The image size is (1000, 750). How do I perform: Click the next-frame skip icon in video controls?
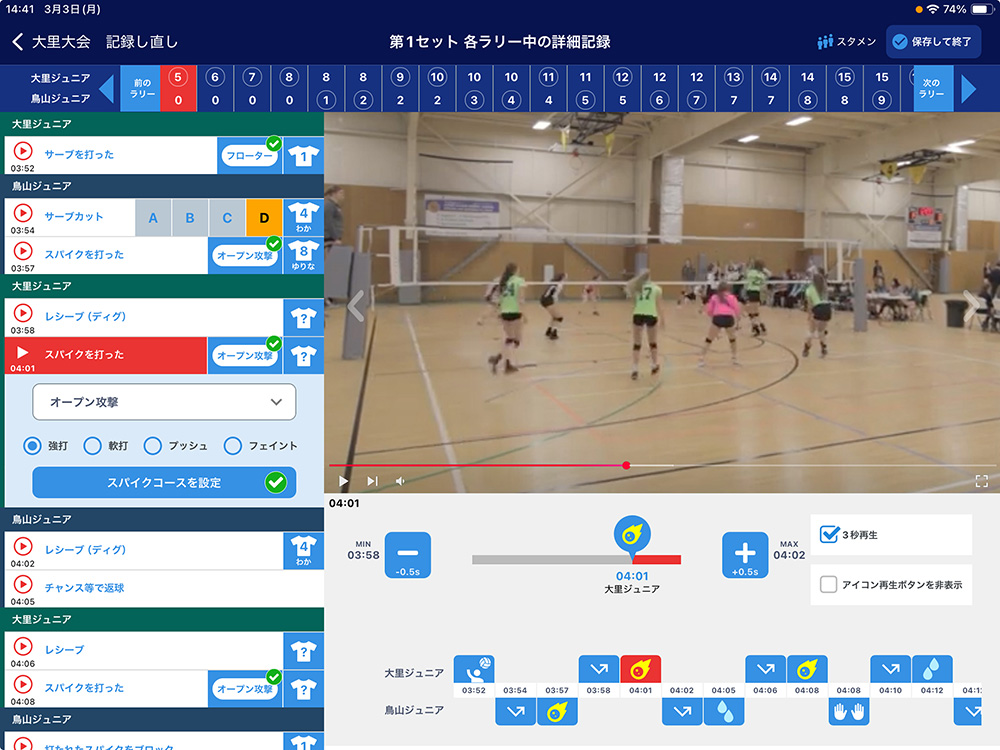point(372,481)
